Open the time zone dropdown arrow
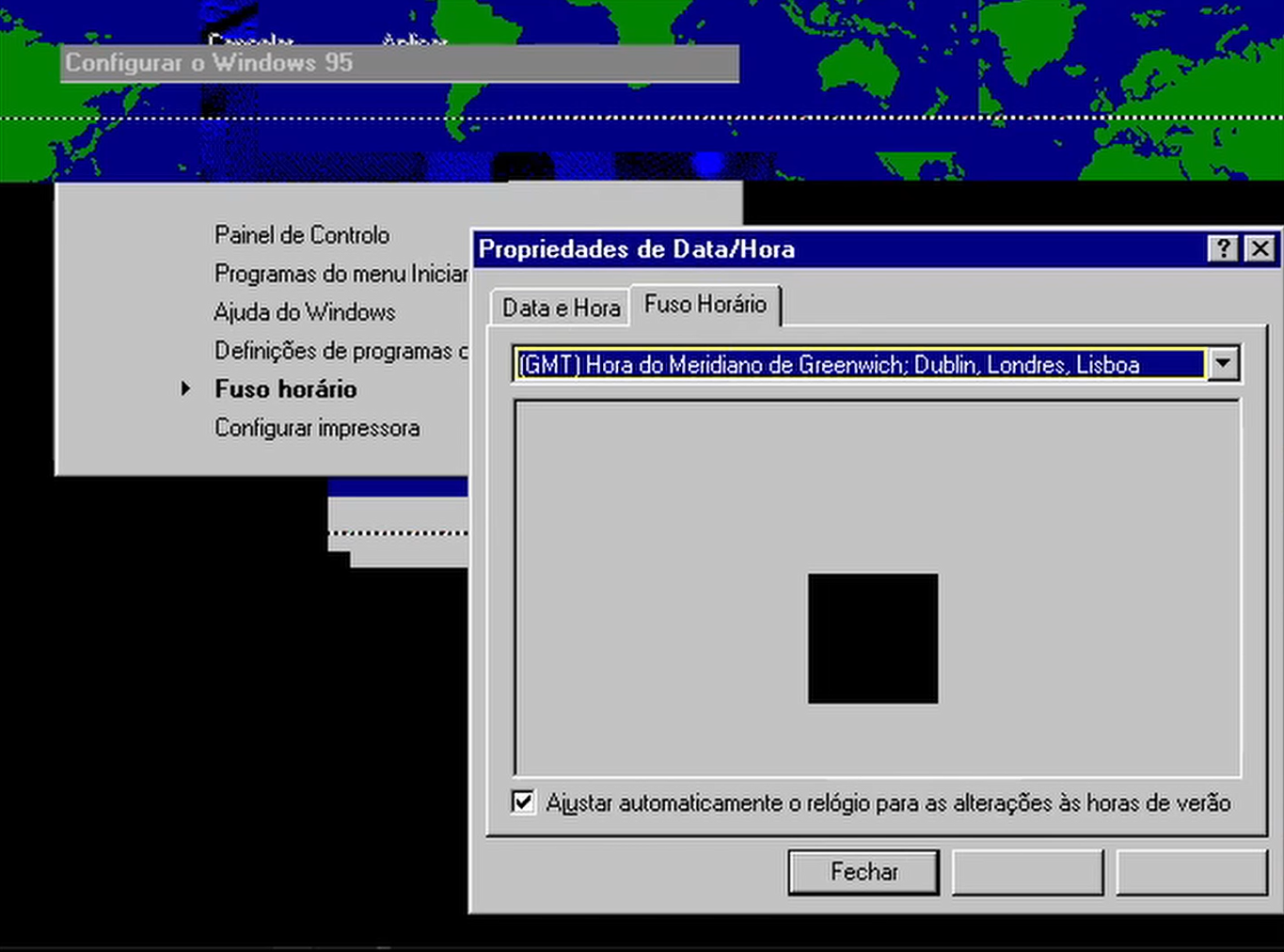The image size is (1284, 952). 1223,364
